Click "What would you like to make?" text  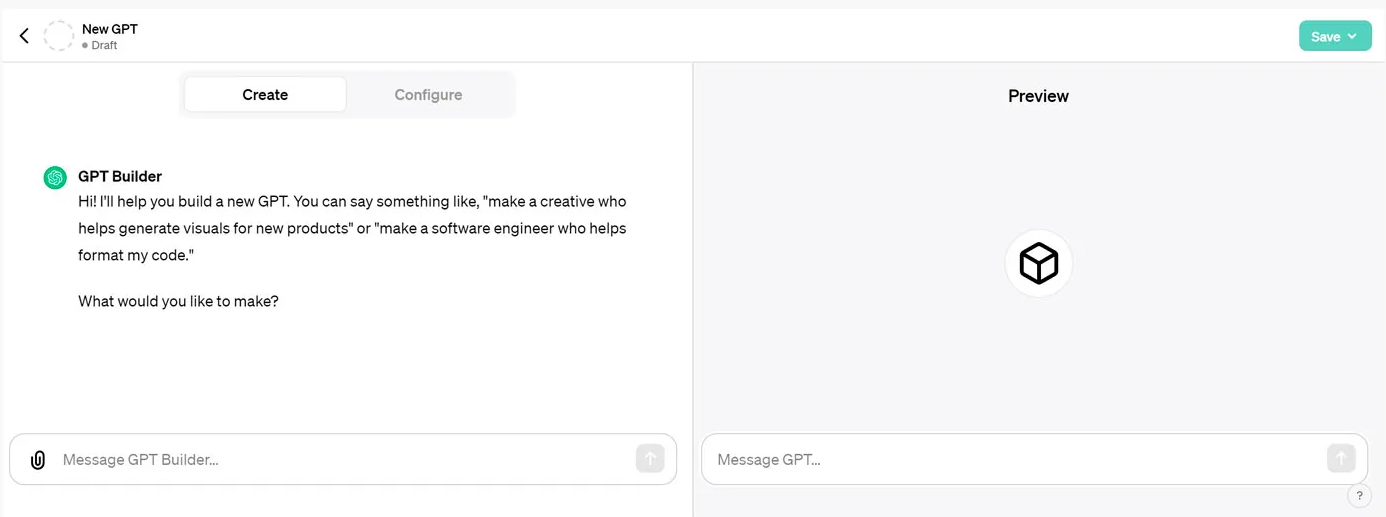pos(178,300)
